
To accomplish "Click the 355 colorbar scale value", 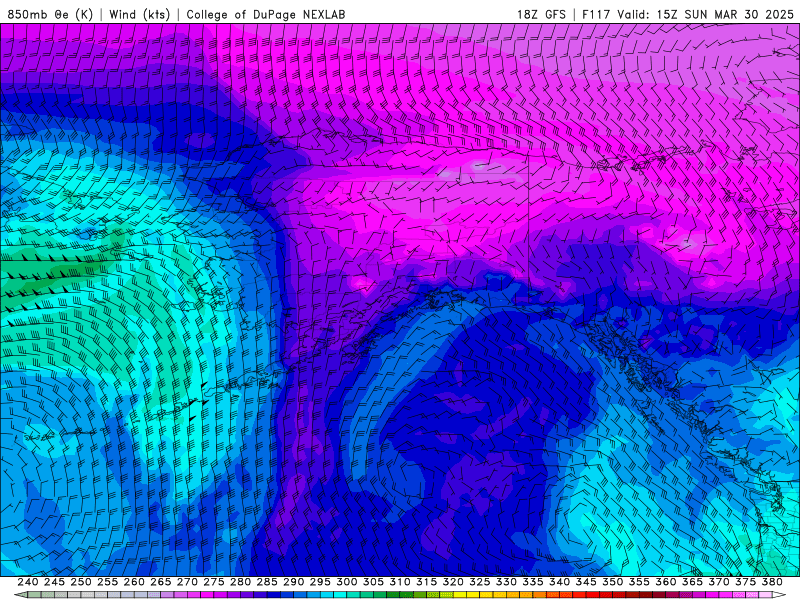I will coord(639,582).
